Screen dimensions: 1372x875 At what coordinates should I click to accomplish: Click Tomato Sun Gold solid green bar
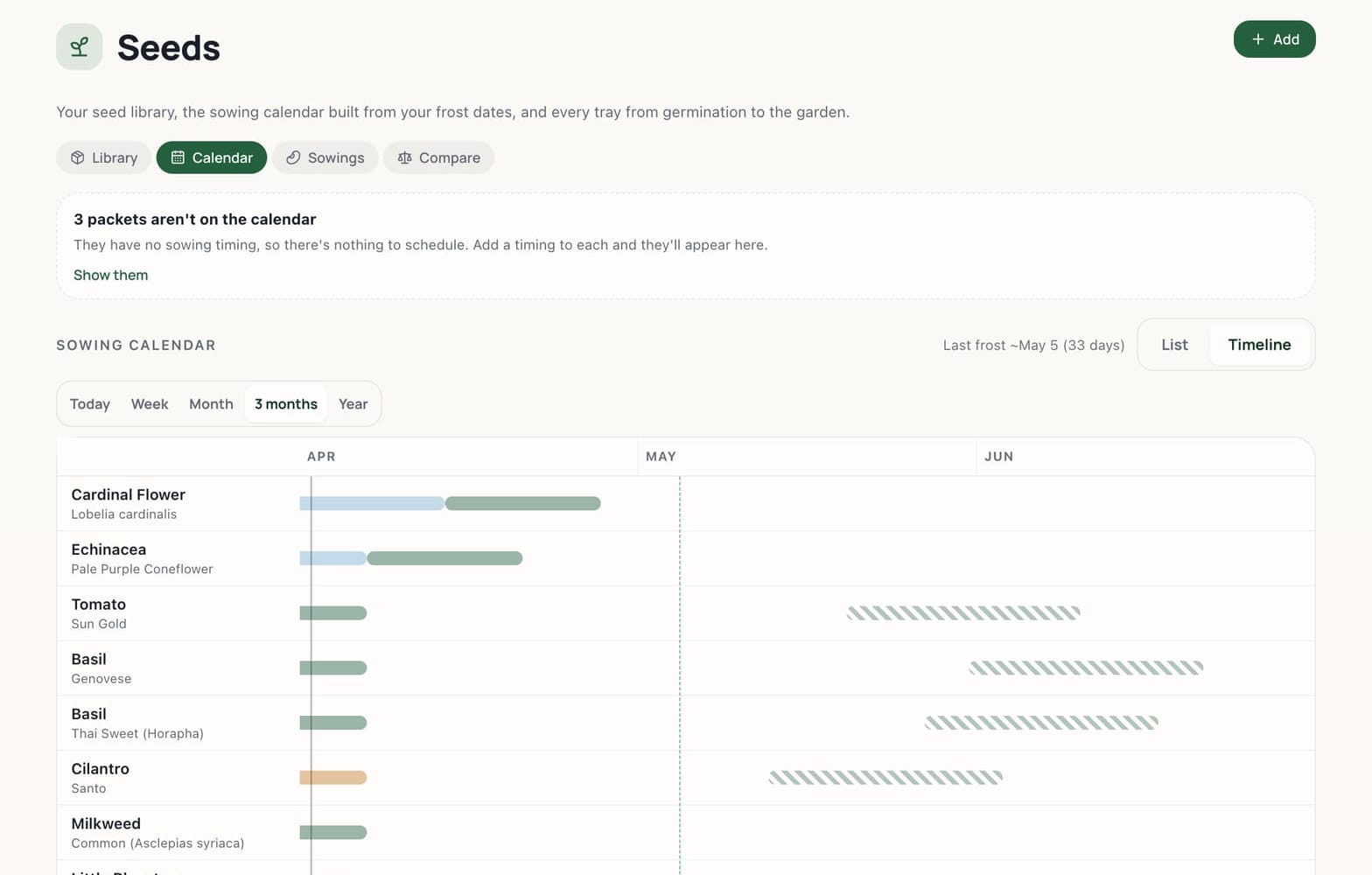click(333, 613)
